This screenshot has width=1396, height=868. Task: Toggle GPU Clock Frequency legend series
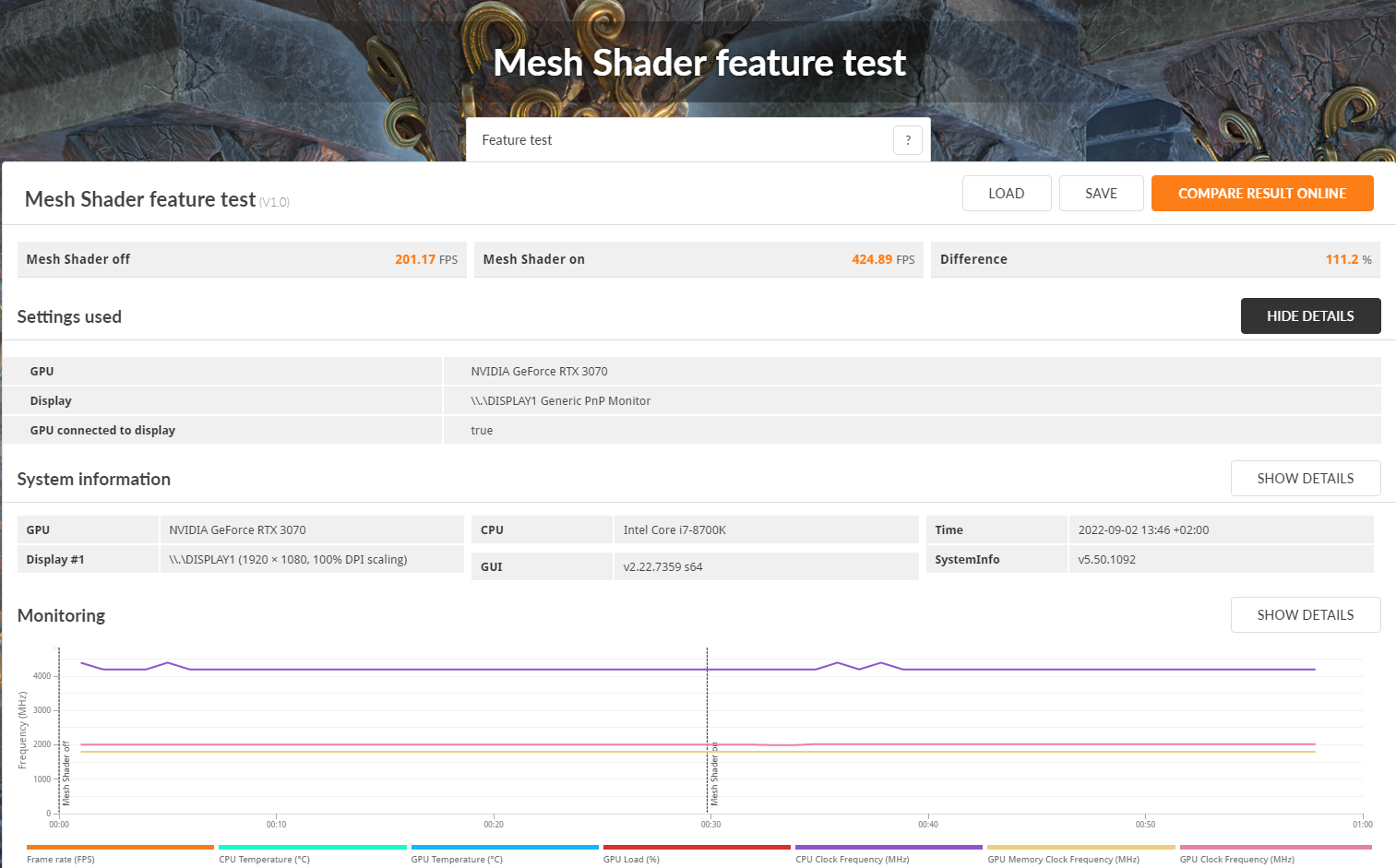pyautogui.click(x=1275, y=853)
